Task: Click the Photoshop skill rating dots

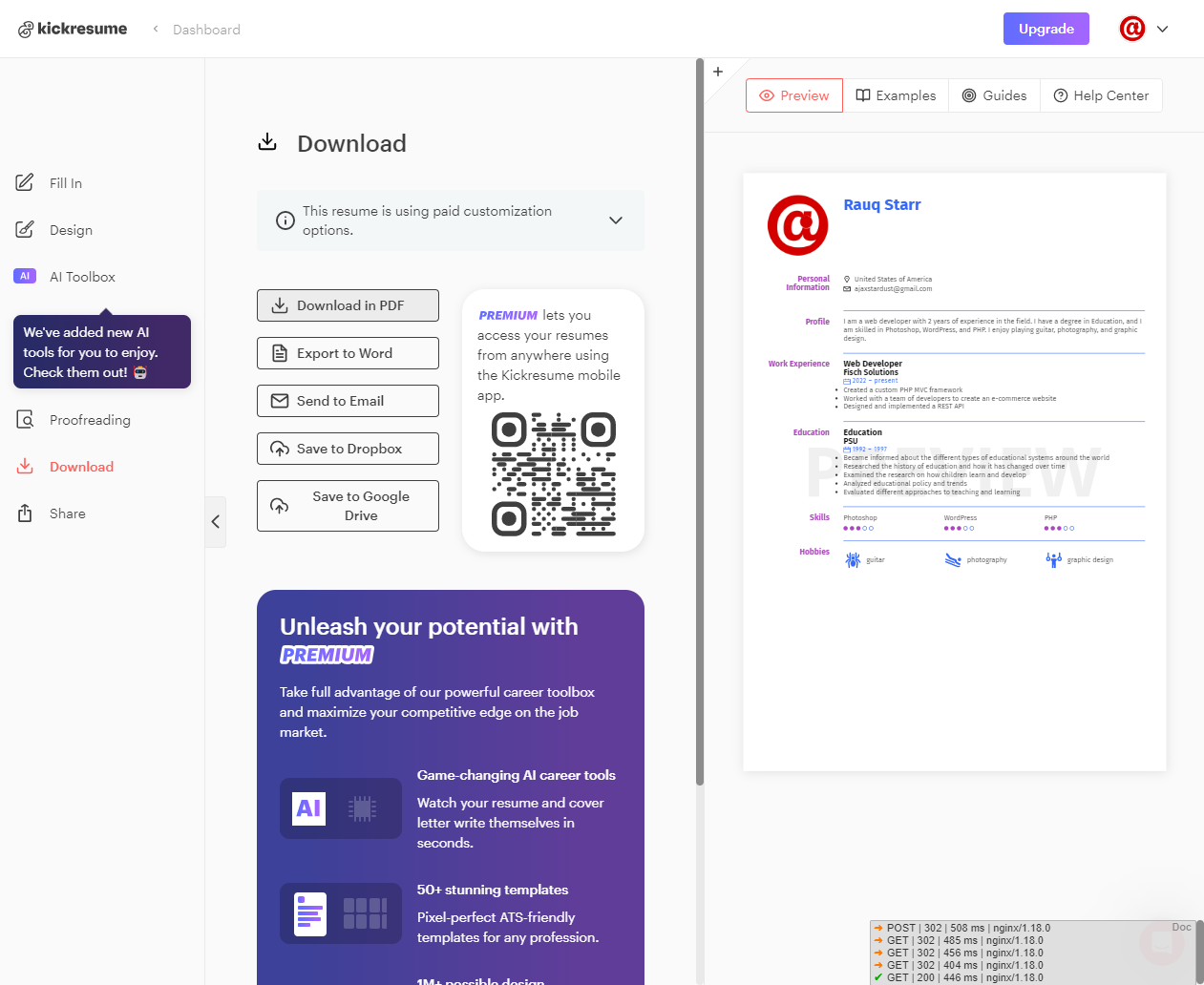Action: pyautogui.click(x=858, y=528)
